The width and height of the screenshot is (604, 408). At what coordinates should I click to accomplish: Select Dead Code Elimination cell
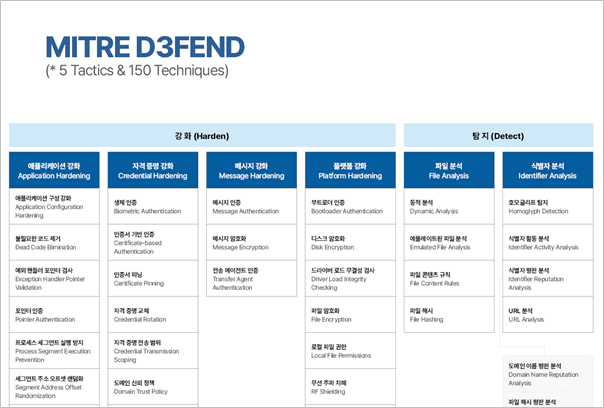(54, 243)
